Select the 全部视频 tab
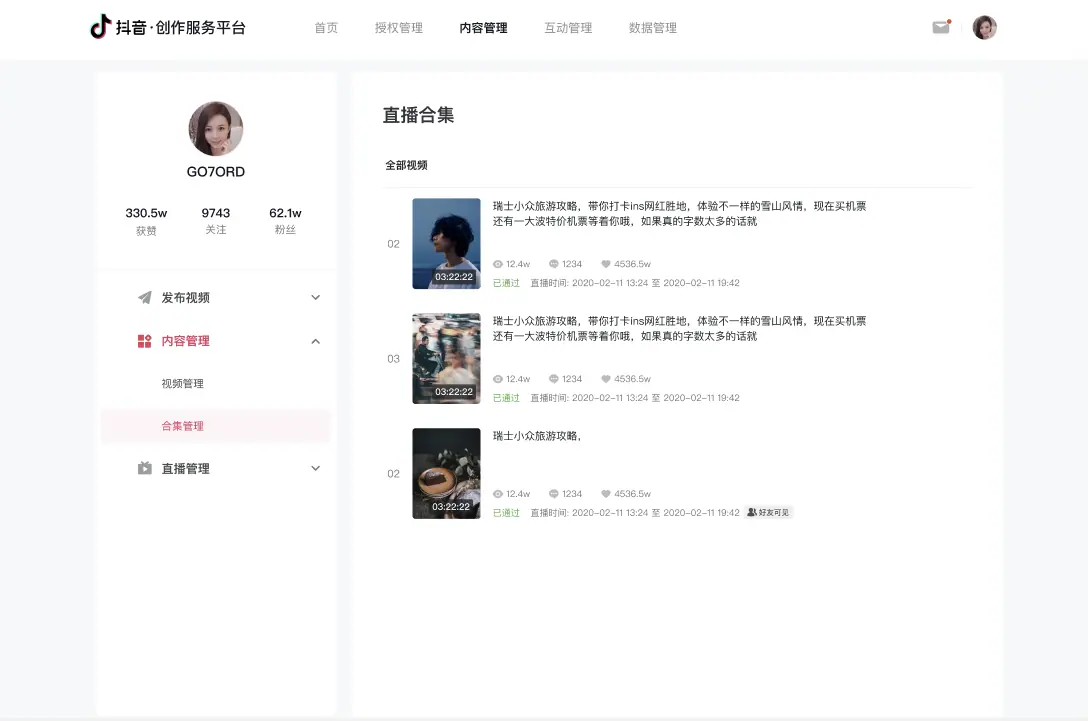This screenshot has height=721, width=1088. pos(407,165)
